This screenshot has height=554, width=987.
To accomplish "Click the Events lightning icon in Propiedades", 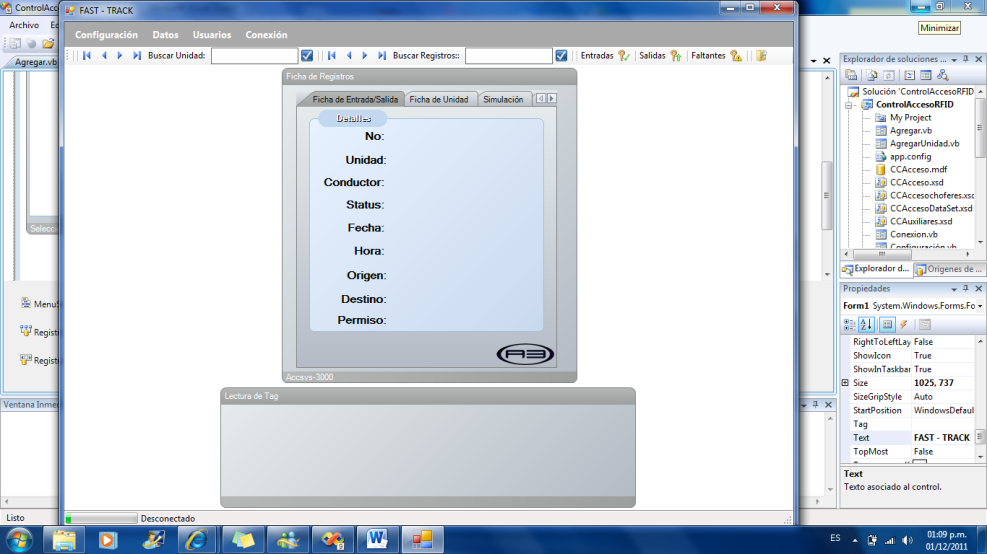I will 903,324.
